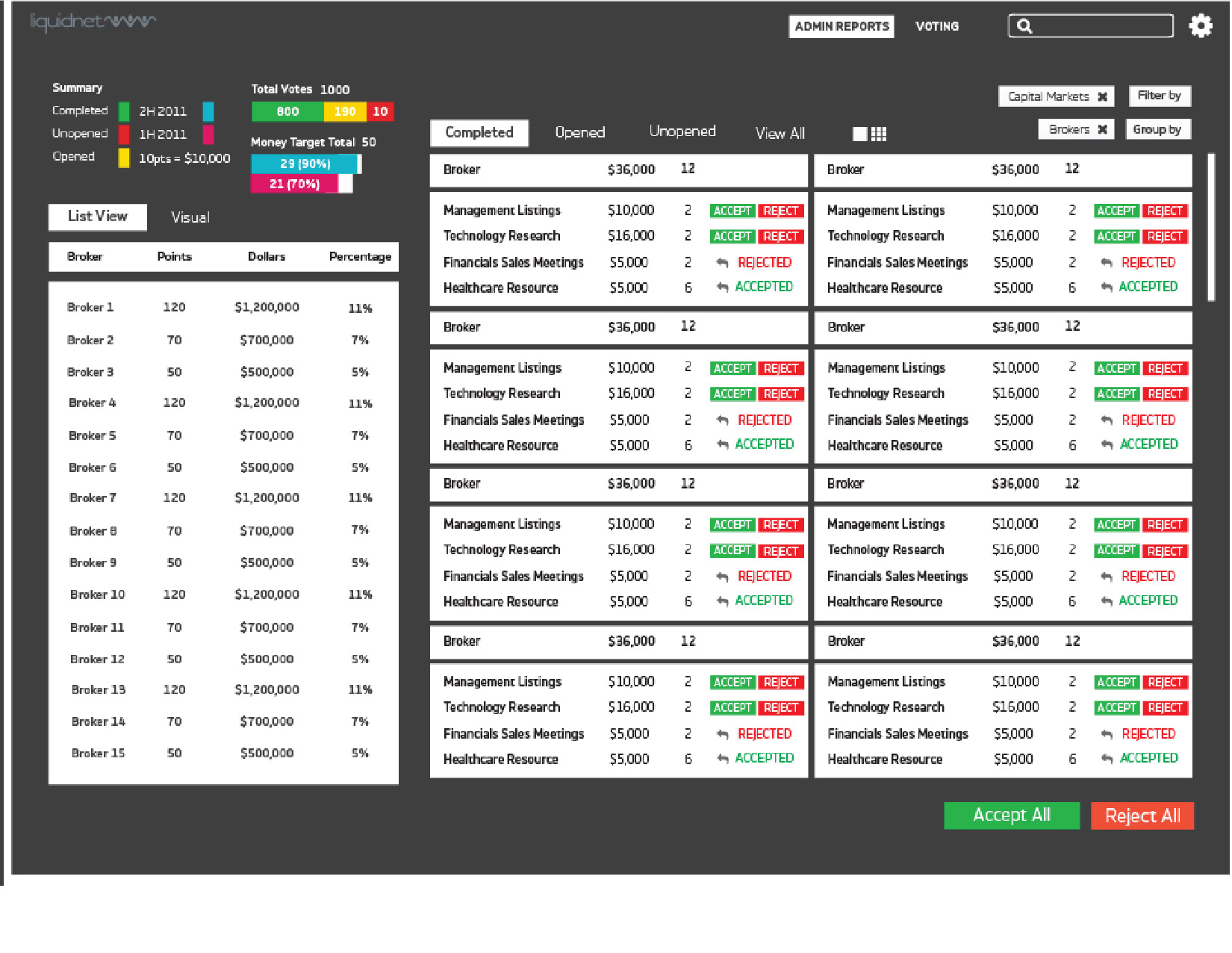The height and width of the screenshot is (953, 1232).
Task: Open the Admin Reports menu
Action: [x=841, y=26]
